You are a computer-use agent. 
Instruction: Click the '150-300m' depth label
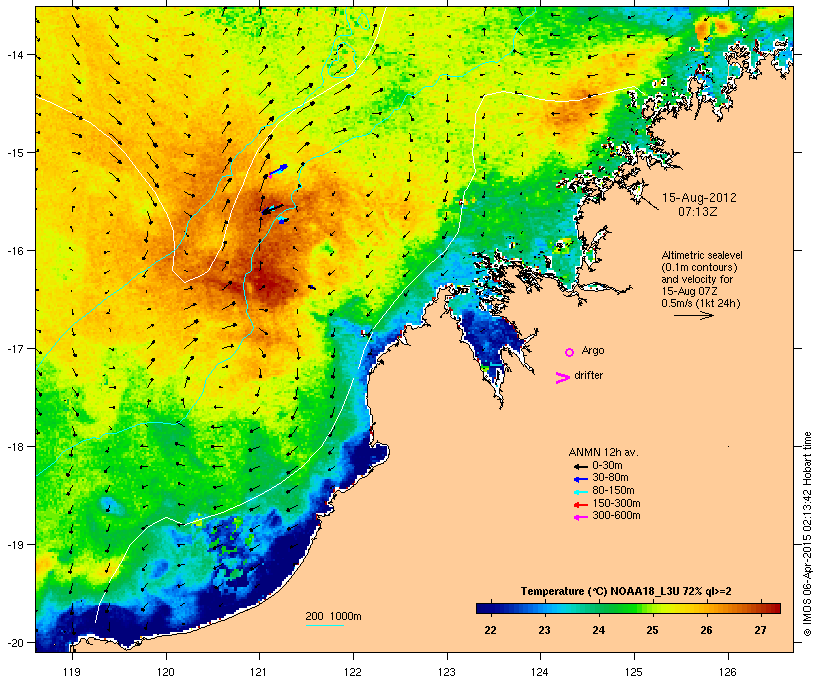[616, 503]
